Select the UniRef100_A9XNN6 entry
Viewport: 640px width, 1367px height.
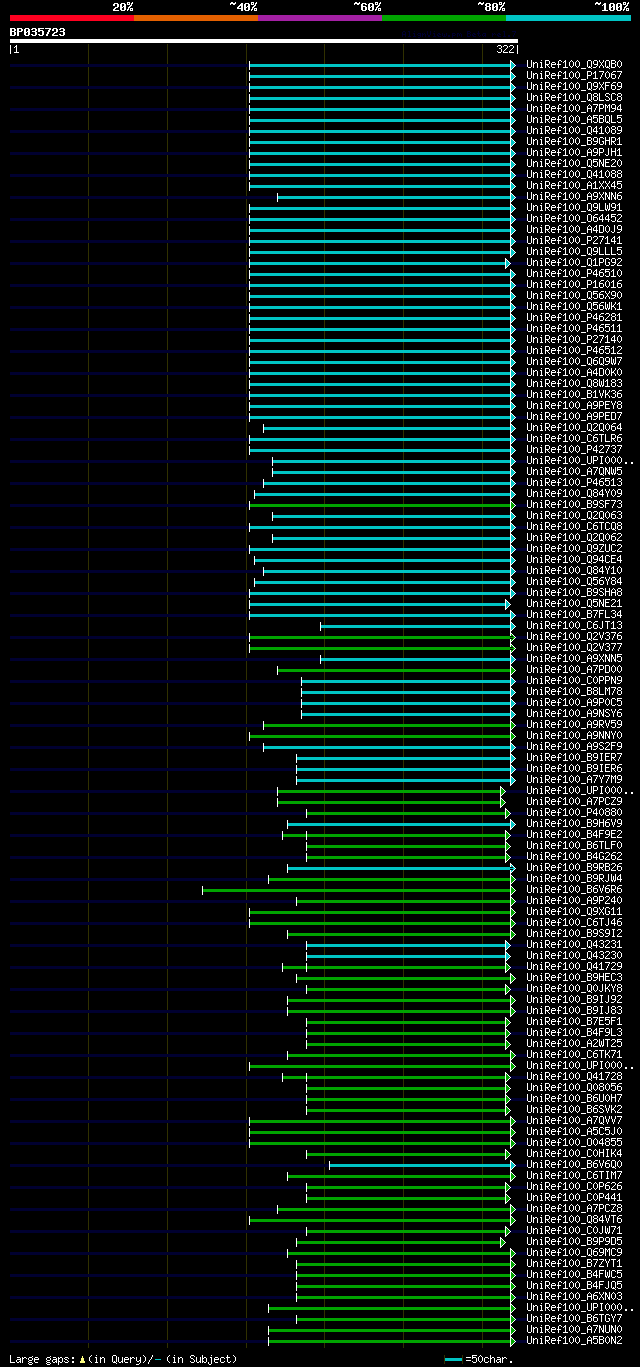click(574, 196)
